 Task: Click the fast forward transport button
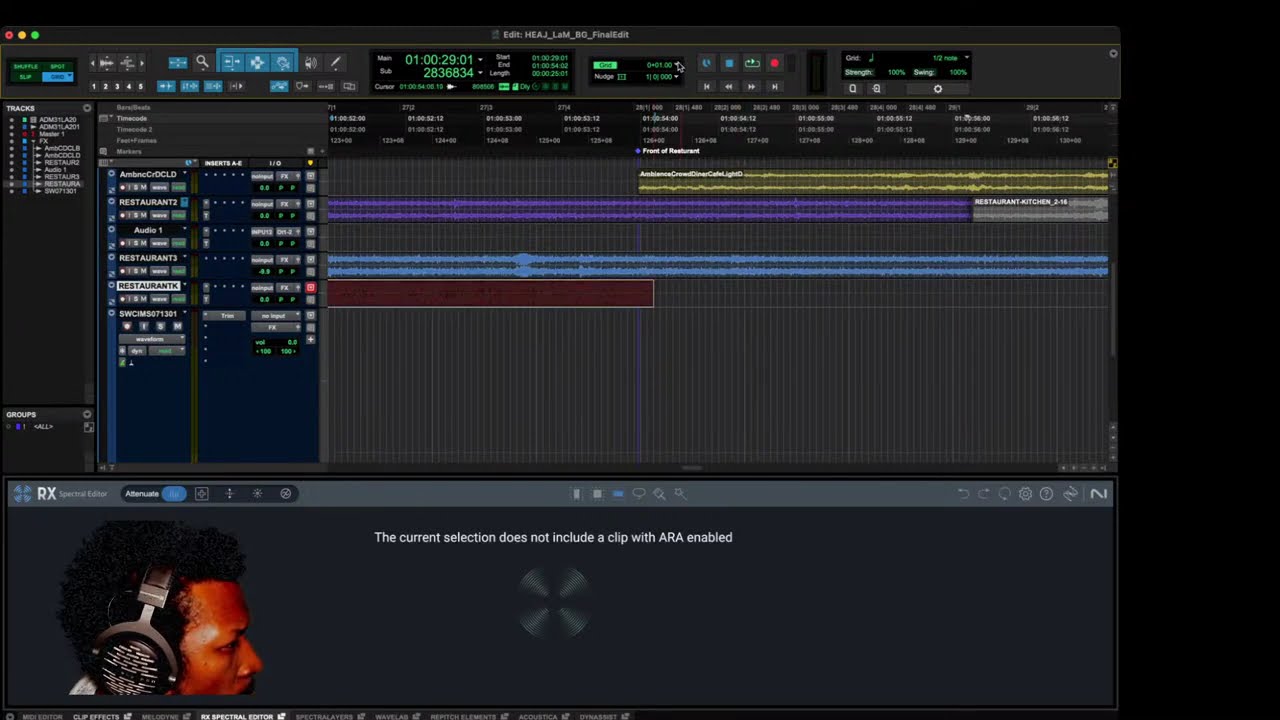pos(752,87)
